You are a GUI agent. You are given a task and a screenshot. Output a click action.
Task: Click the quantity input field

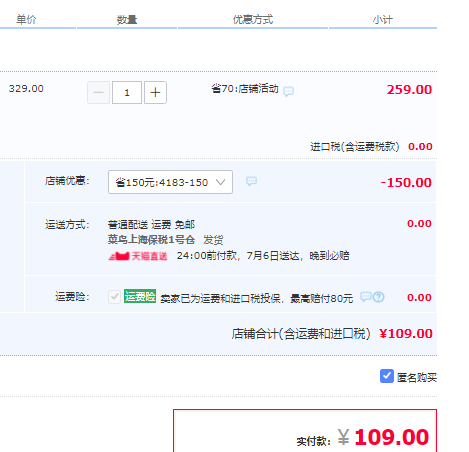coord(127,92)
